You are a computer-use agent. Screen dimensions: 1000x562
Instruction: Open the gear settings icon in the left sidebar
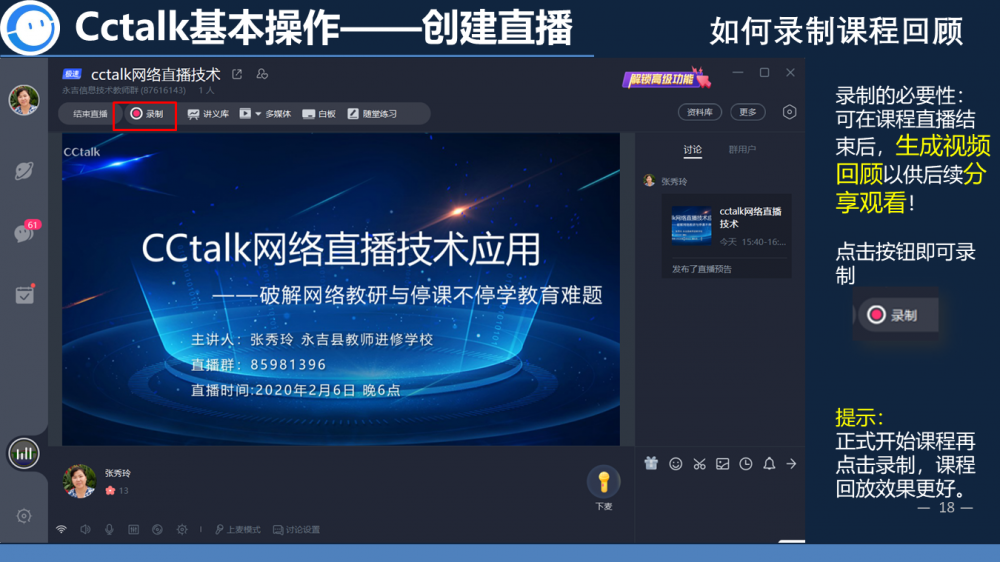click(x=24, y=515)
